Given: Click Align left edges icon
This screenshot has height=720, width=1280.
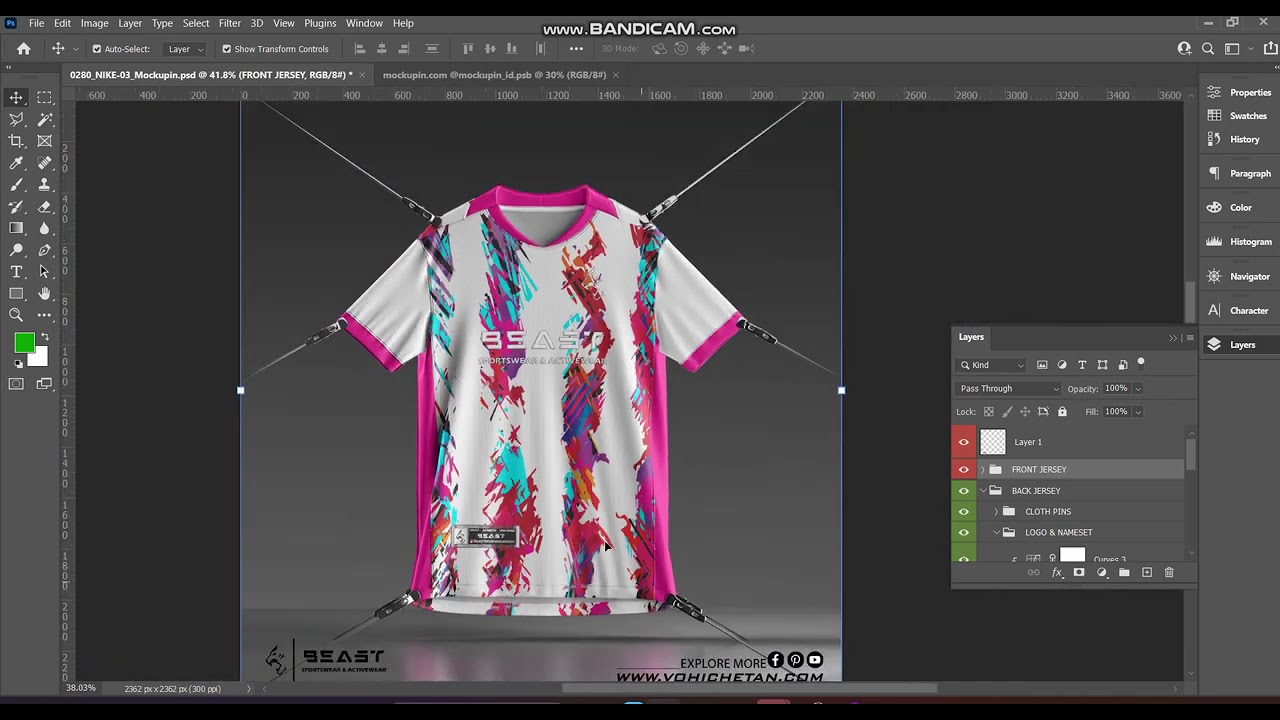Looking at the screenshot, I should pyautogui.click(x=360, y=48).
